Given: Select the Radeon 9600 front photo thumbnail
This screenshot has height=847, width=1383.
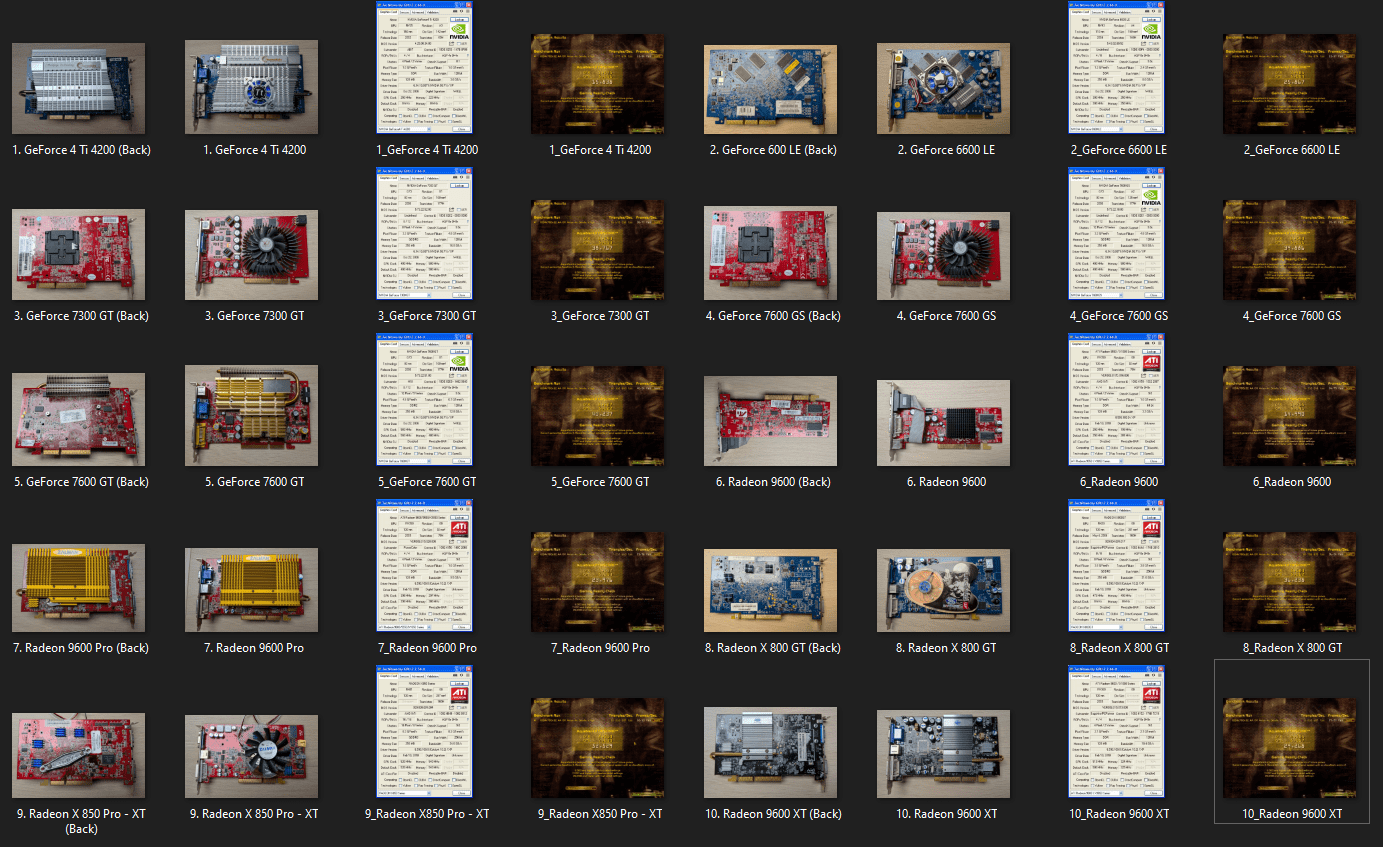Looking at the screenshot, I should coord(943,423).
